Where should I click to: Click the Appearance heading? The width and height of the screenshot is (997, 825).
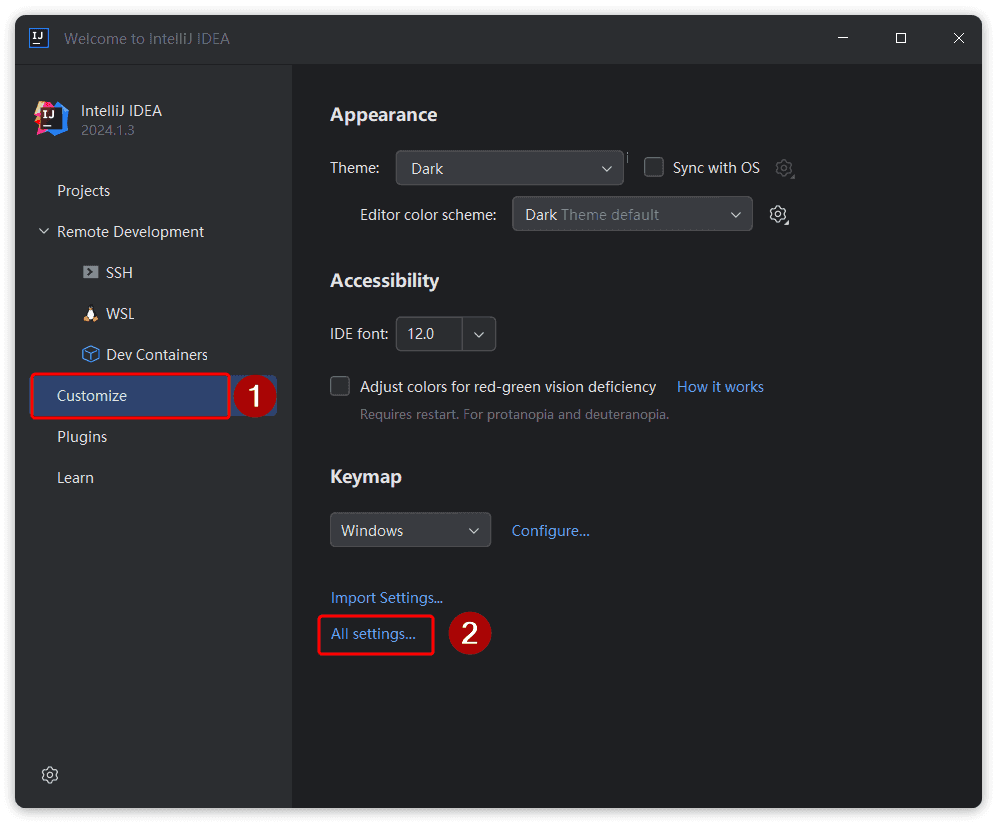point(383,114)
